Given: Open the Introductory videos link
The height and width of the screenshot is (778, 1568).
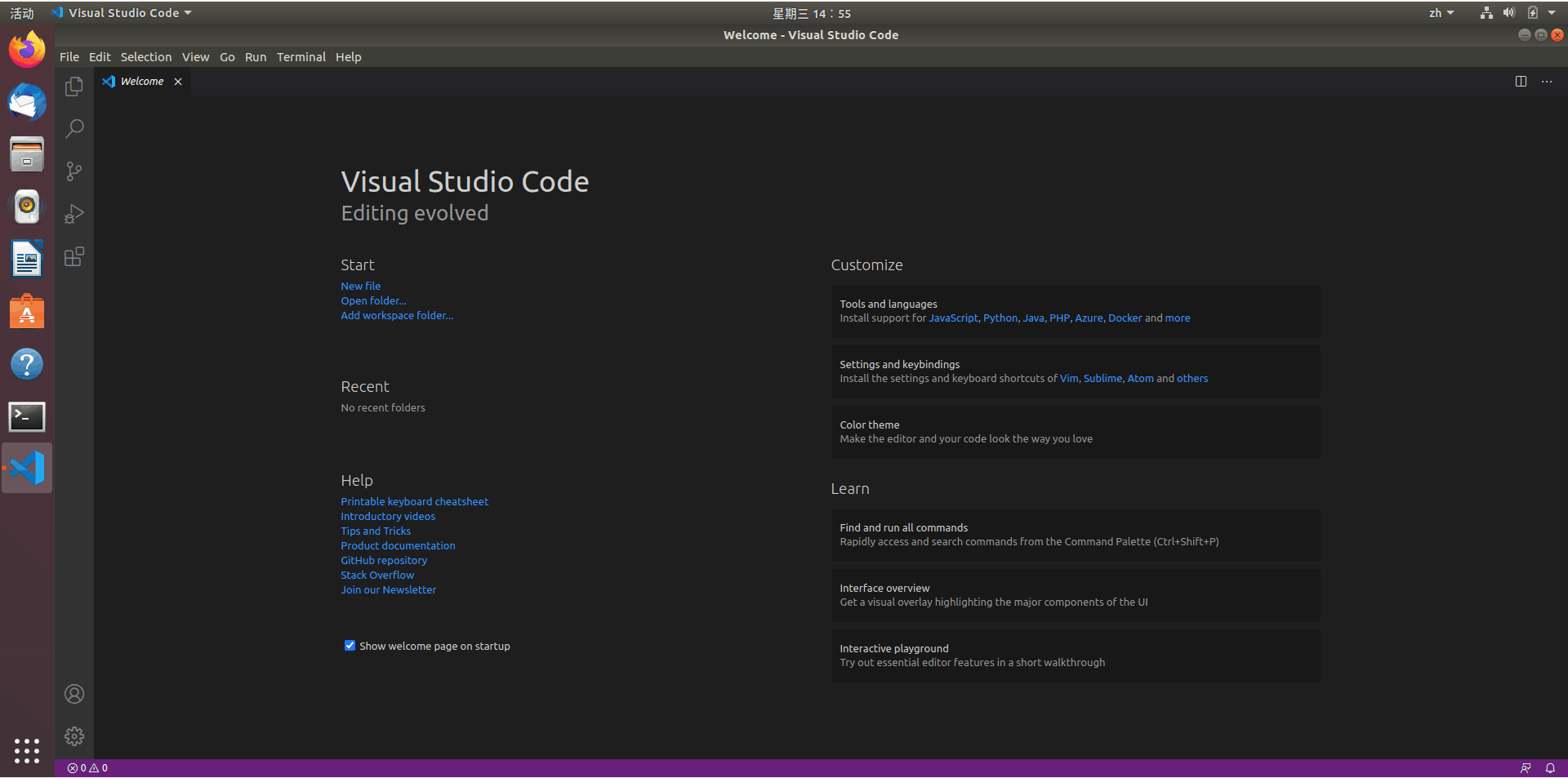Looking at the screenshot, I should pos(388,517).
